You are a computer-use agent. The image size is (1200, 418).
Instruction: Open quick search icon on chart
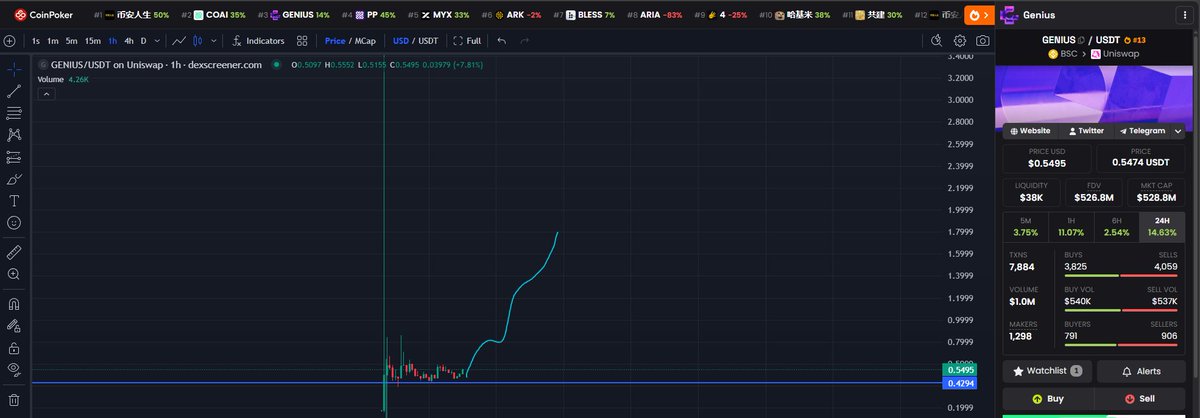click(x=936, y=41)
